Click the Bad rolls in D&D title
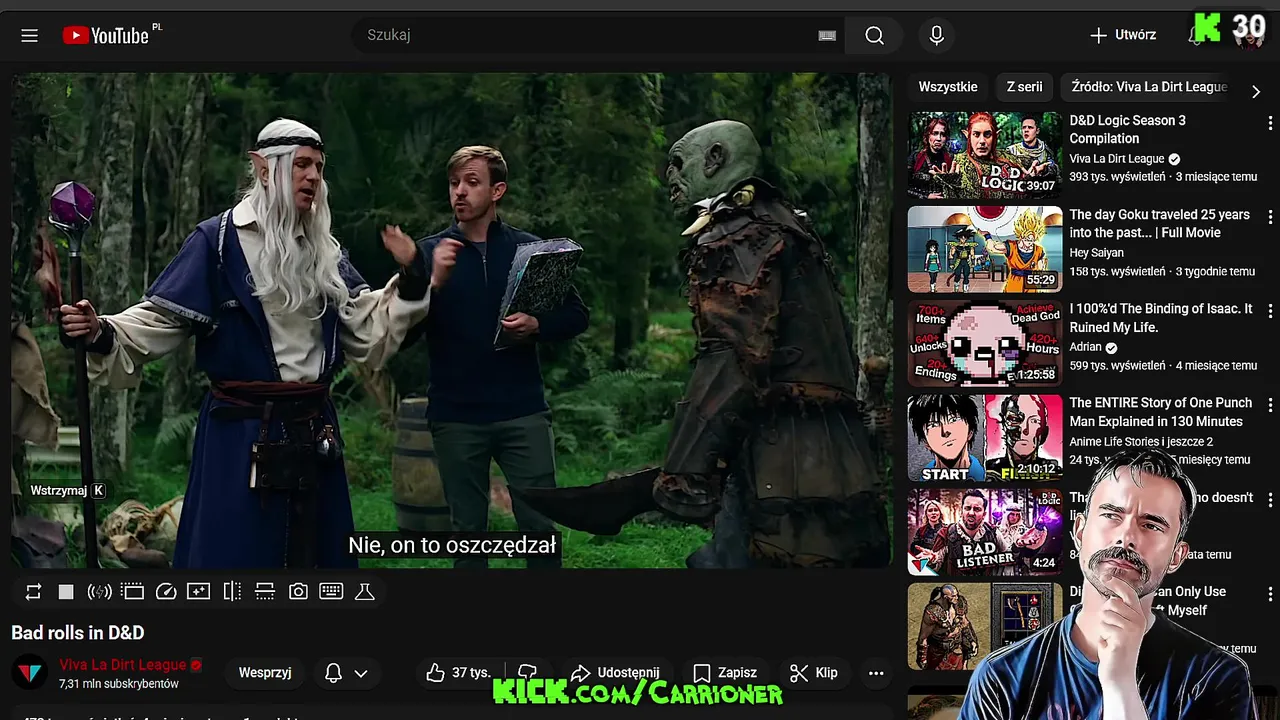1280x720 pixels. click(x=78, y=633)
